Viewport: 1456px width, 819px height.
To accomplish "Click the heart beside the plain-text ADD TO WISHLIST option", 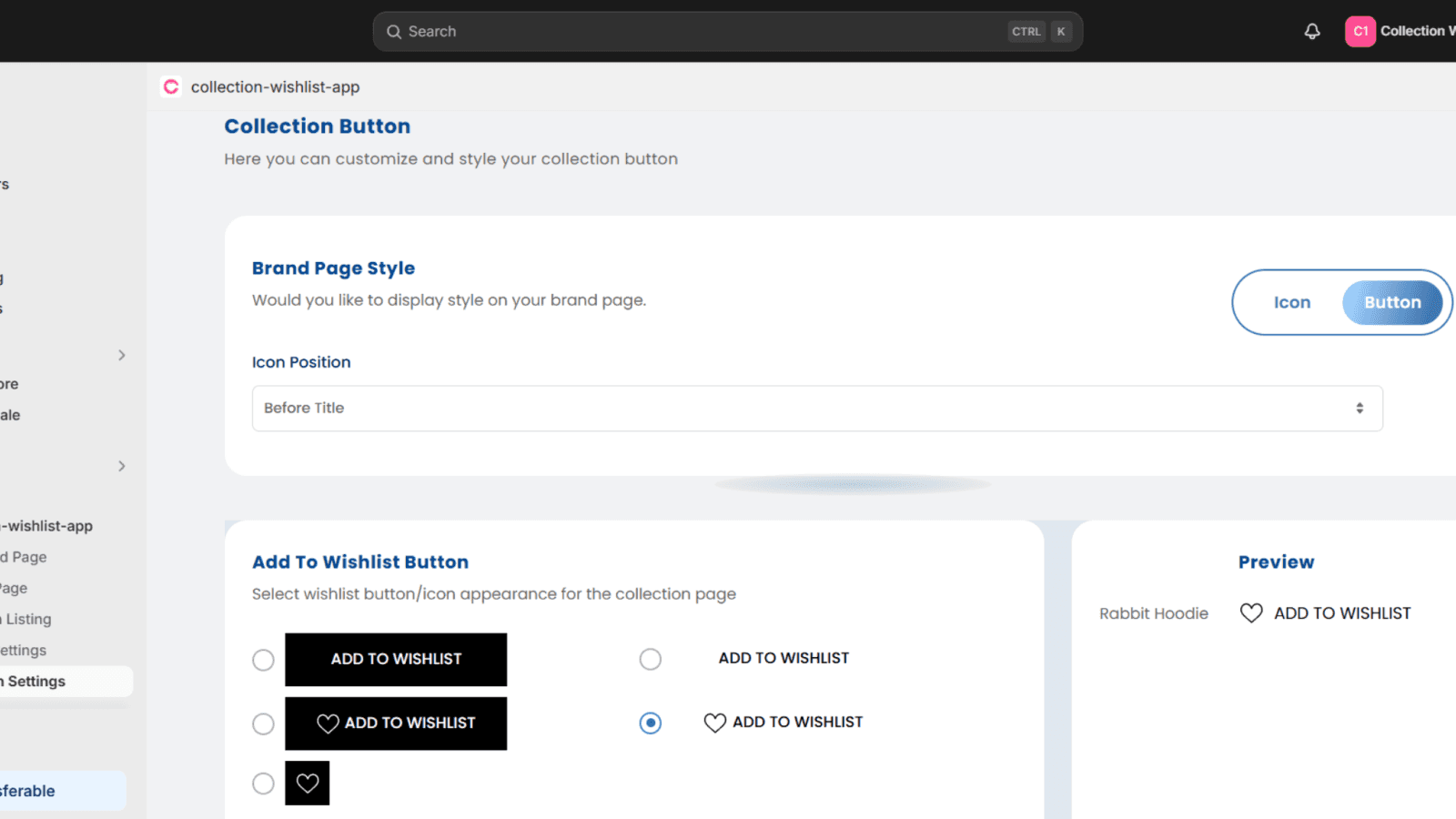I will (x=714, y=723).
